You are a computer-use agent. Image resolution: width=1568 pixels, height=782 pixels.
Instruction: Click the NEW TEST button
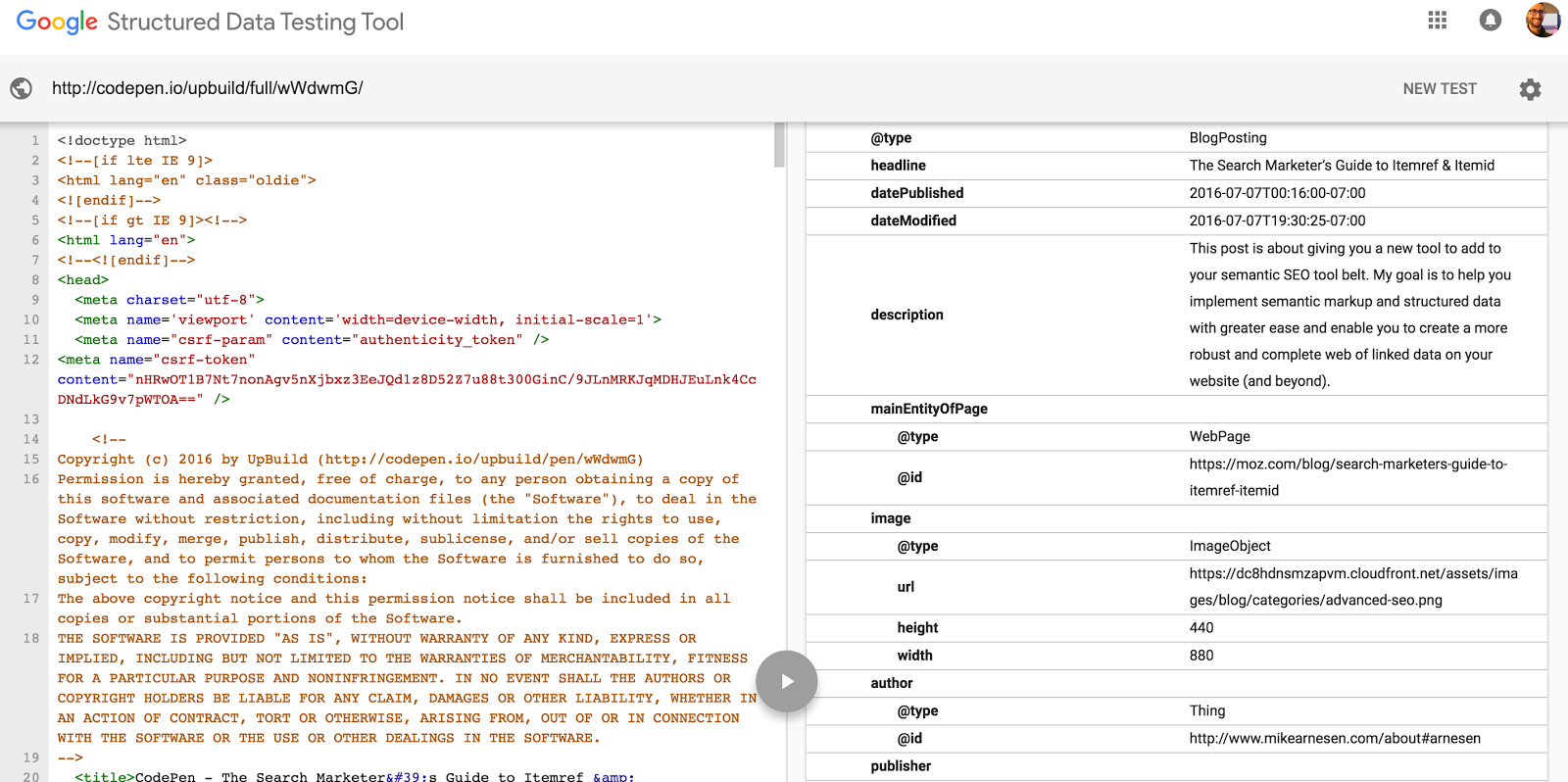coord(1440,89)
